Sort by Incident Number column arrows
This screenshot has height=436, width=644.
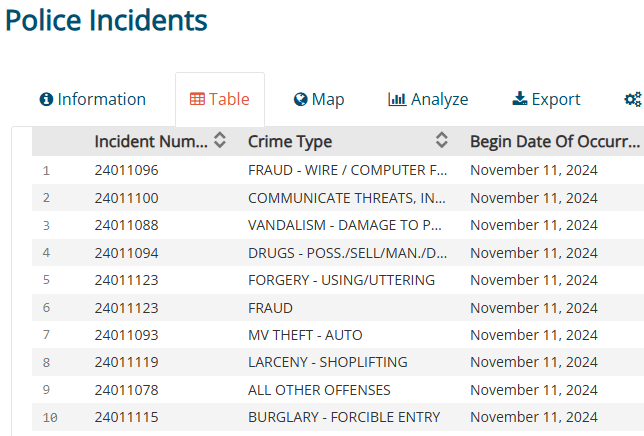[221, 141]
